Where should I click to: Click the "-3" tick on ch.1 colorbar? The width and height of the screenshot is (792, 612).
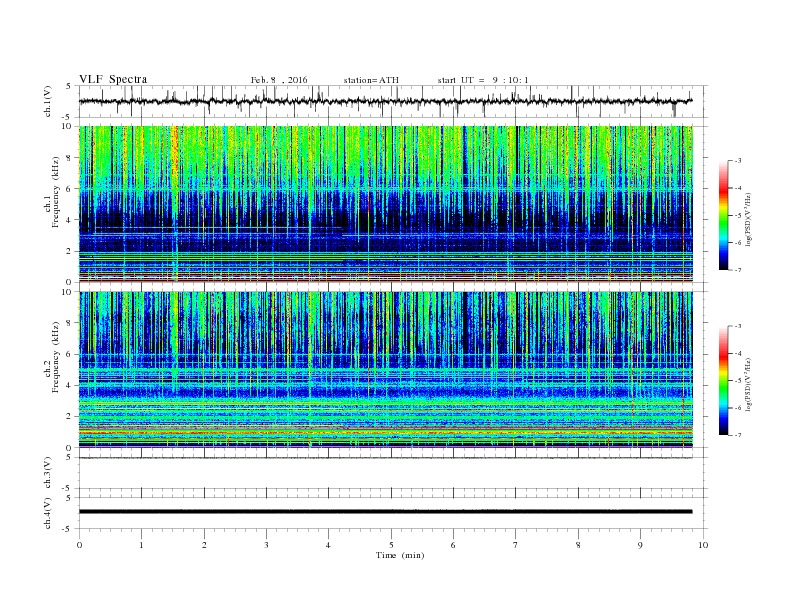(x=738, y=161)
